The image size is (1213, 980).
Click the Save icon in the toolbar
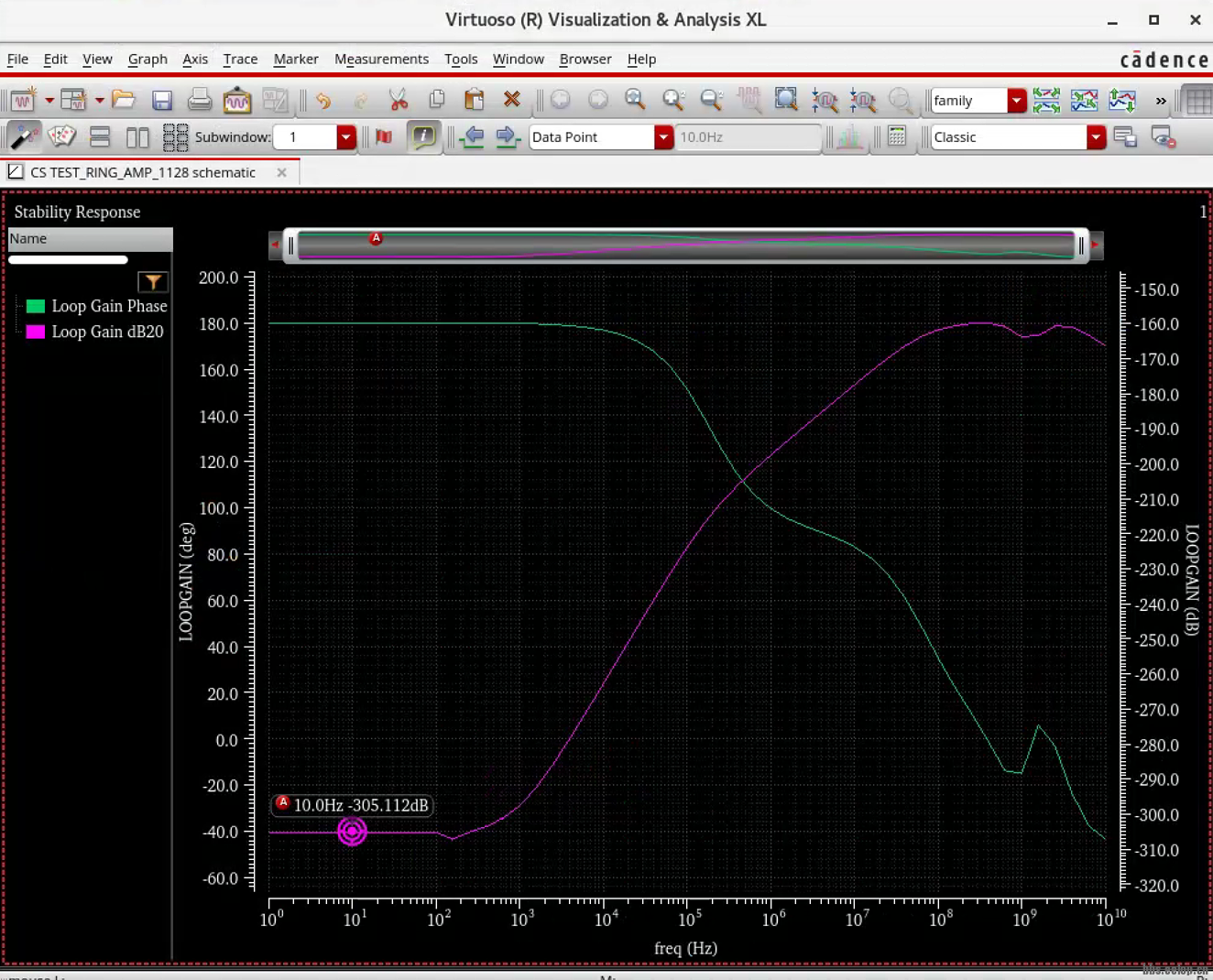(162, 101)
